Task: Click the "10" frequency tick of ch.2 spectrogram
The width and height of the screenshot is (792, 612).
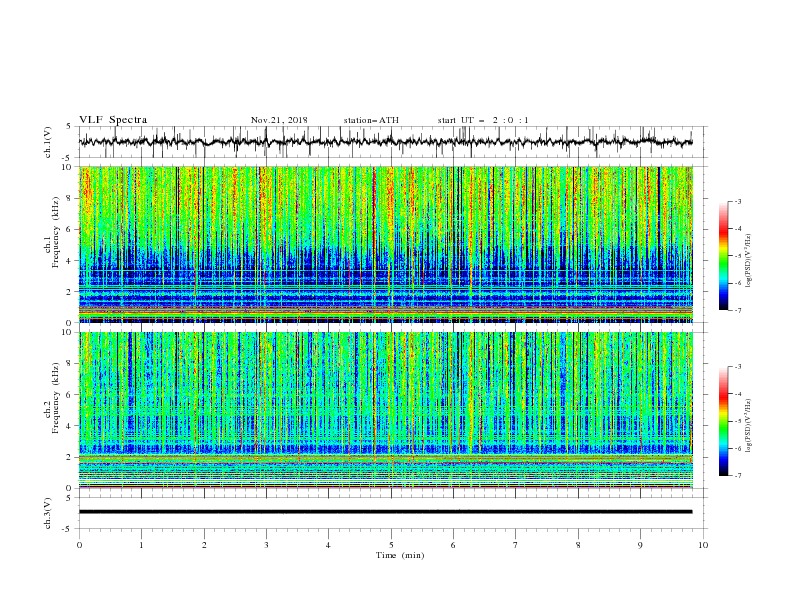Action: pos(68,332)
